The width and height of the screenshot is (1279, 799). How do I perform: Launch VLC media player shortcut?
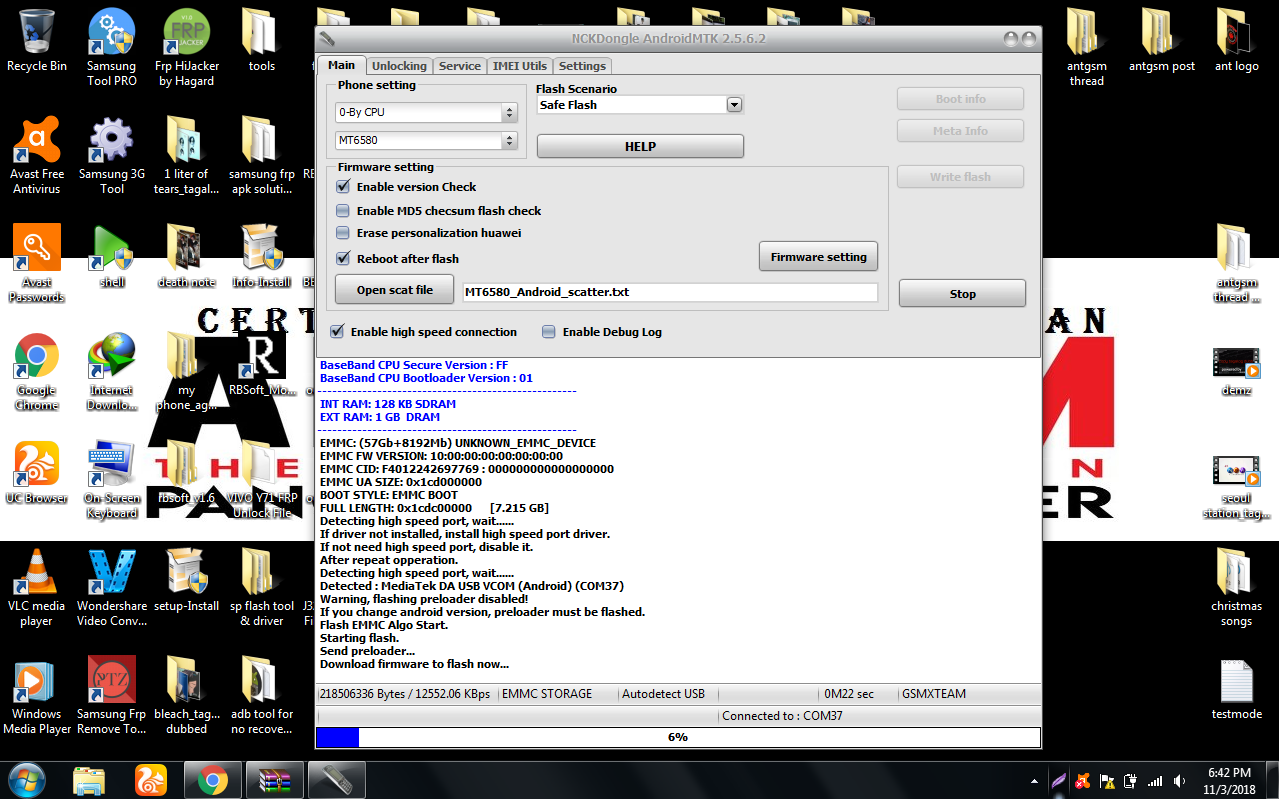tap(37, 587)
